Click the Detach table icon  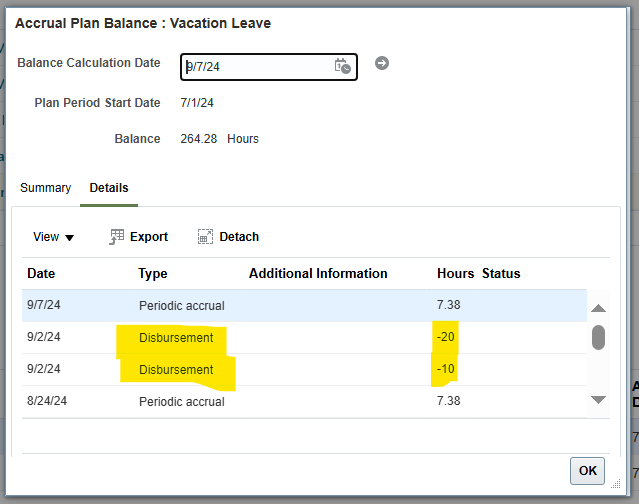coord(205,237)
